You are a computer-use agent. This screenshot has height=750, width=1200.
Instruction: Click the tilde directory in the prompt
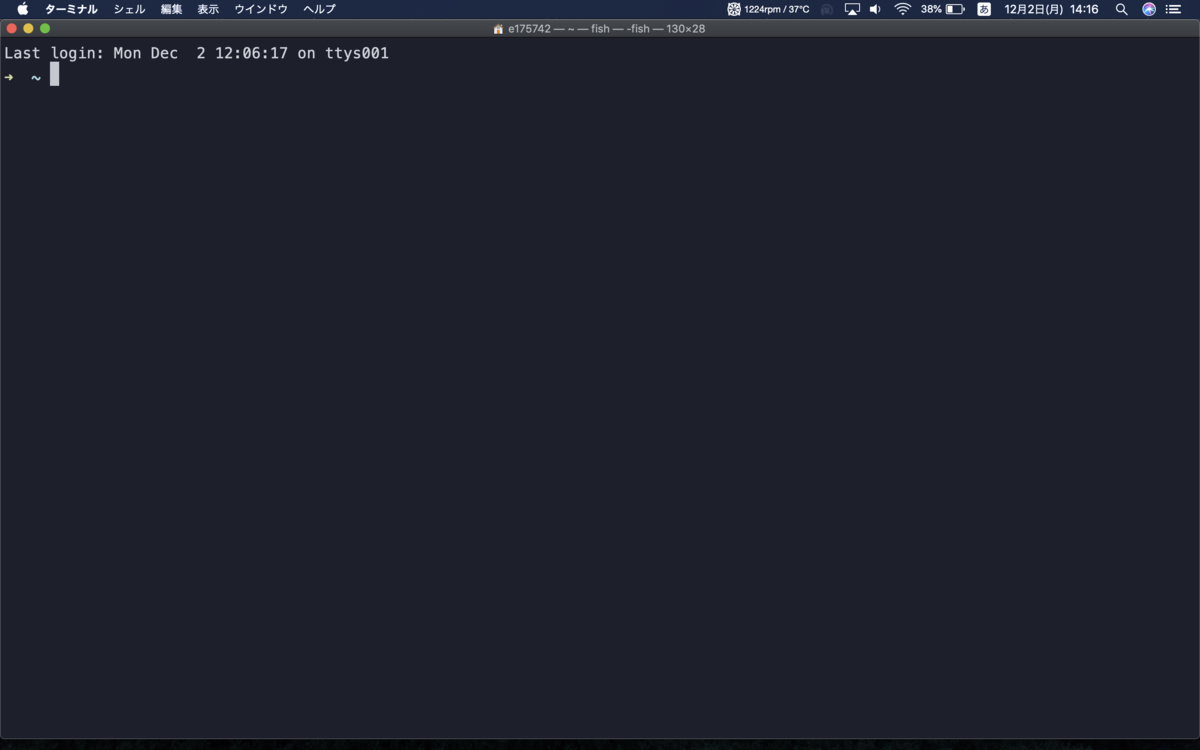[x=35, y=77]
